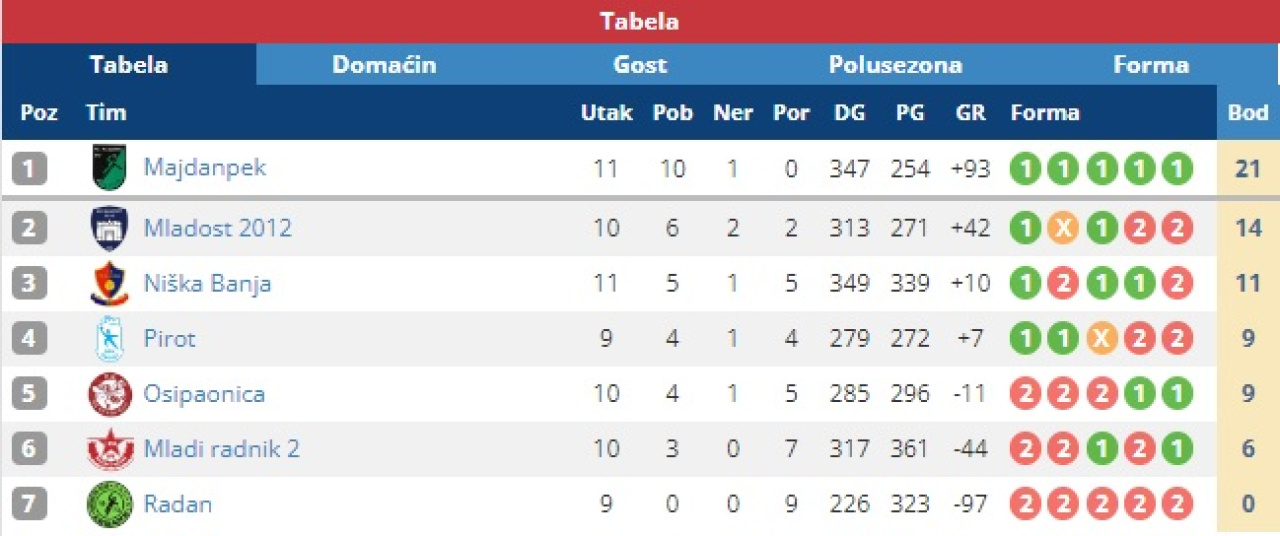
Task: Go to the Niška Banja team page
Action: (x=207, y=284)
